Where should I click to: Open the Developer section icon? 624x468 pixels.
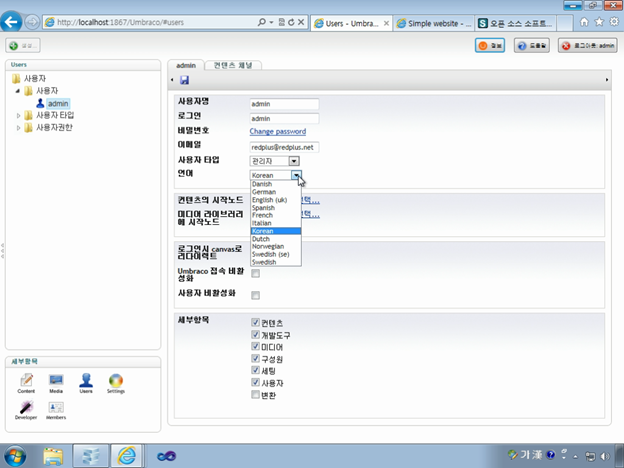[26, 410]
